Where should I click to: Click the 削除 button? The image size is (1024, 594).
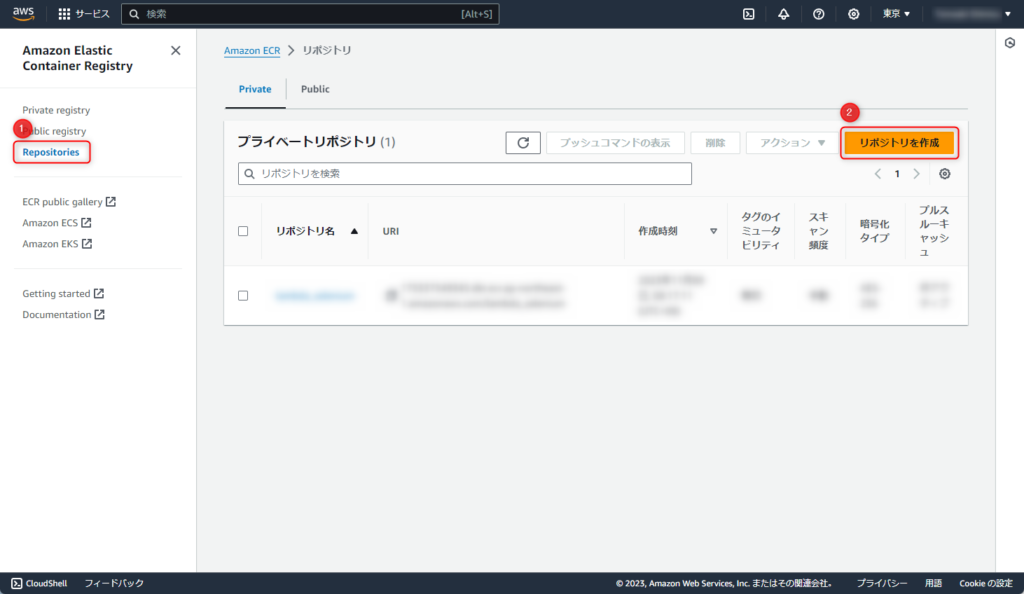coord(715,143)
